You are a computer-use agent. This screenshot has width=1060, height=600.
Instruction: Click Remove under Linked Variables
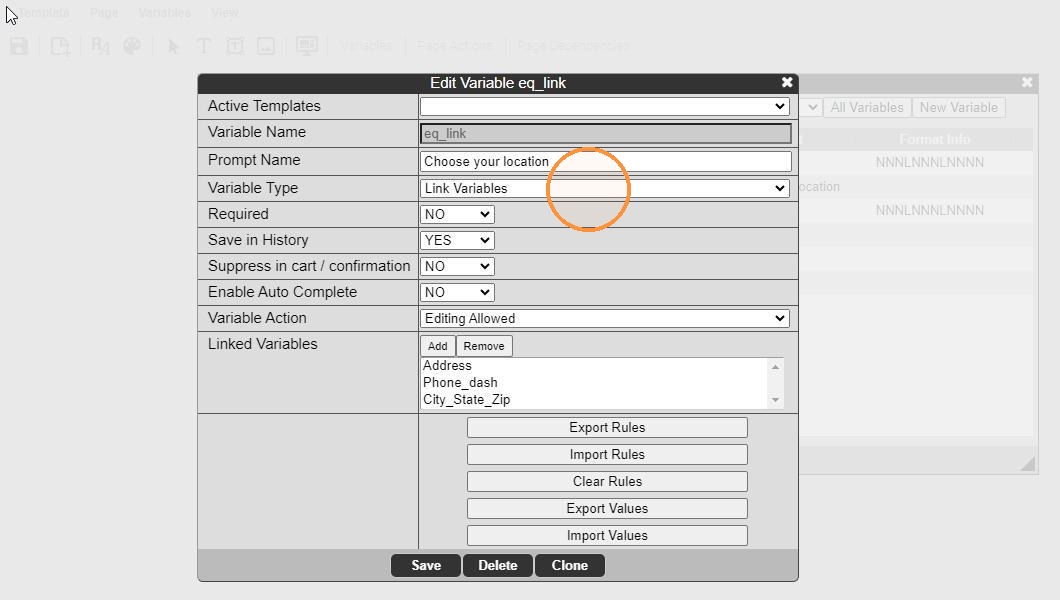tap(484, 346)
